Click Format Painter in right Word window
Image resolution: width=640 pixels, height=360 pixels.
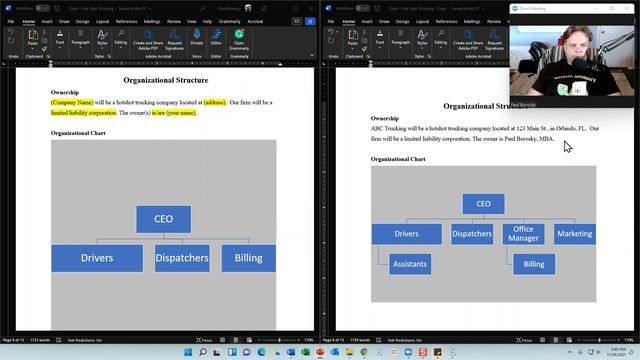pyautogui.click(x=364, y=49)
